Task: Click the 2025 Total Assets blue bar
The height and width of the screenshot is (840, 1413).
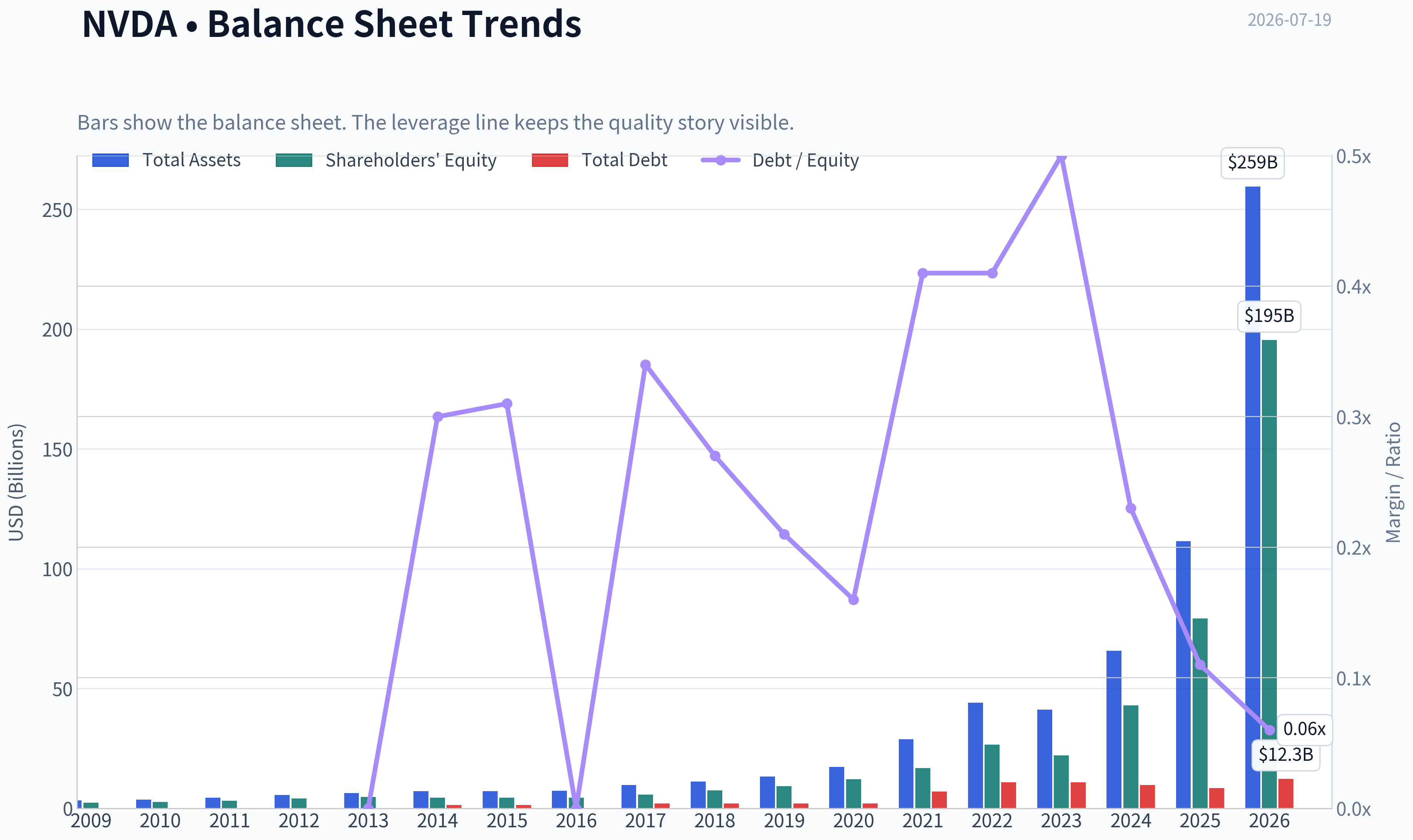Action: click(1183, 674)
